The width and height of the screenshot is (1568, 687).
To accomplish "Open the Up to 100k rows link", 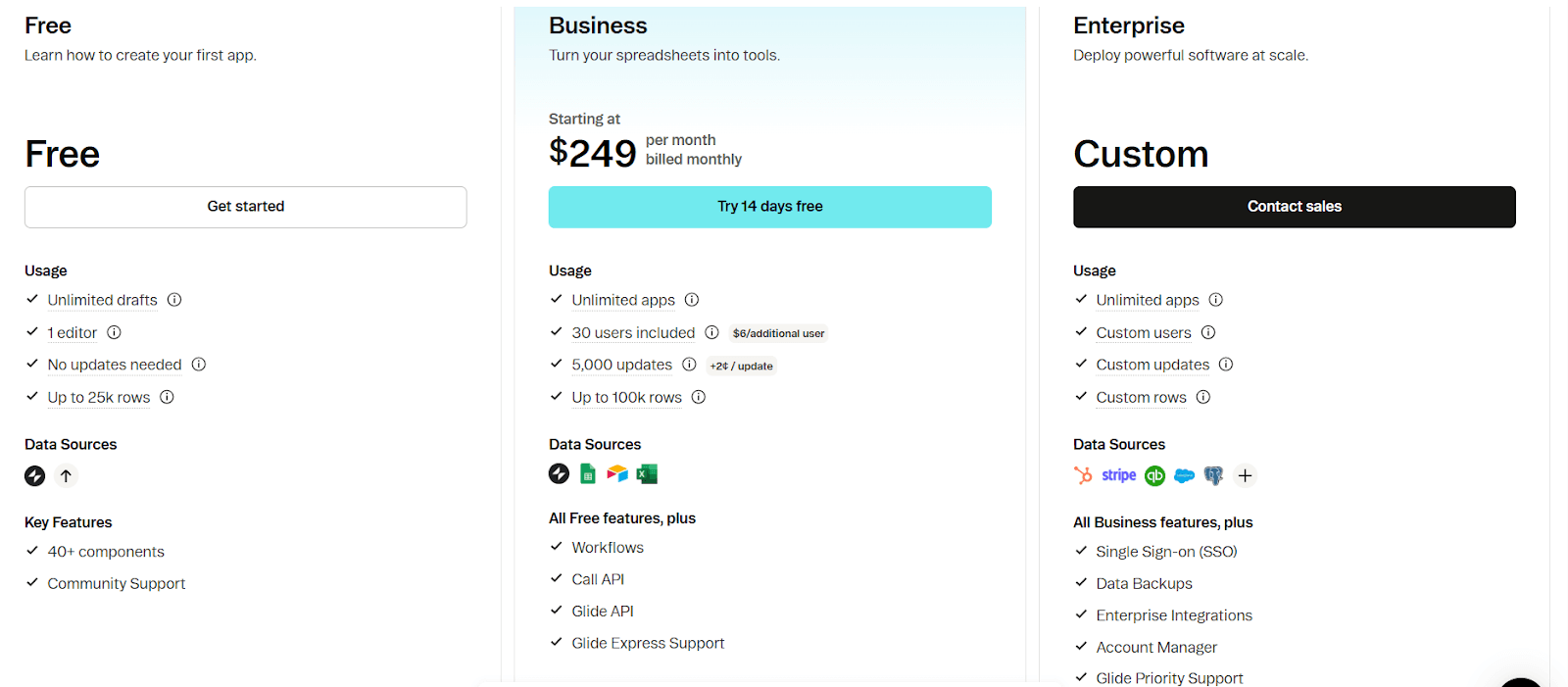I will pyautogui.click(x=626, y=397).
